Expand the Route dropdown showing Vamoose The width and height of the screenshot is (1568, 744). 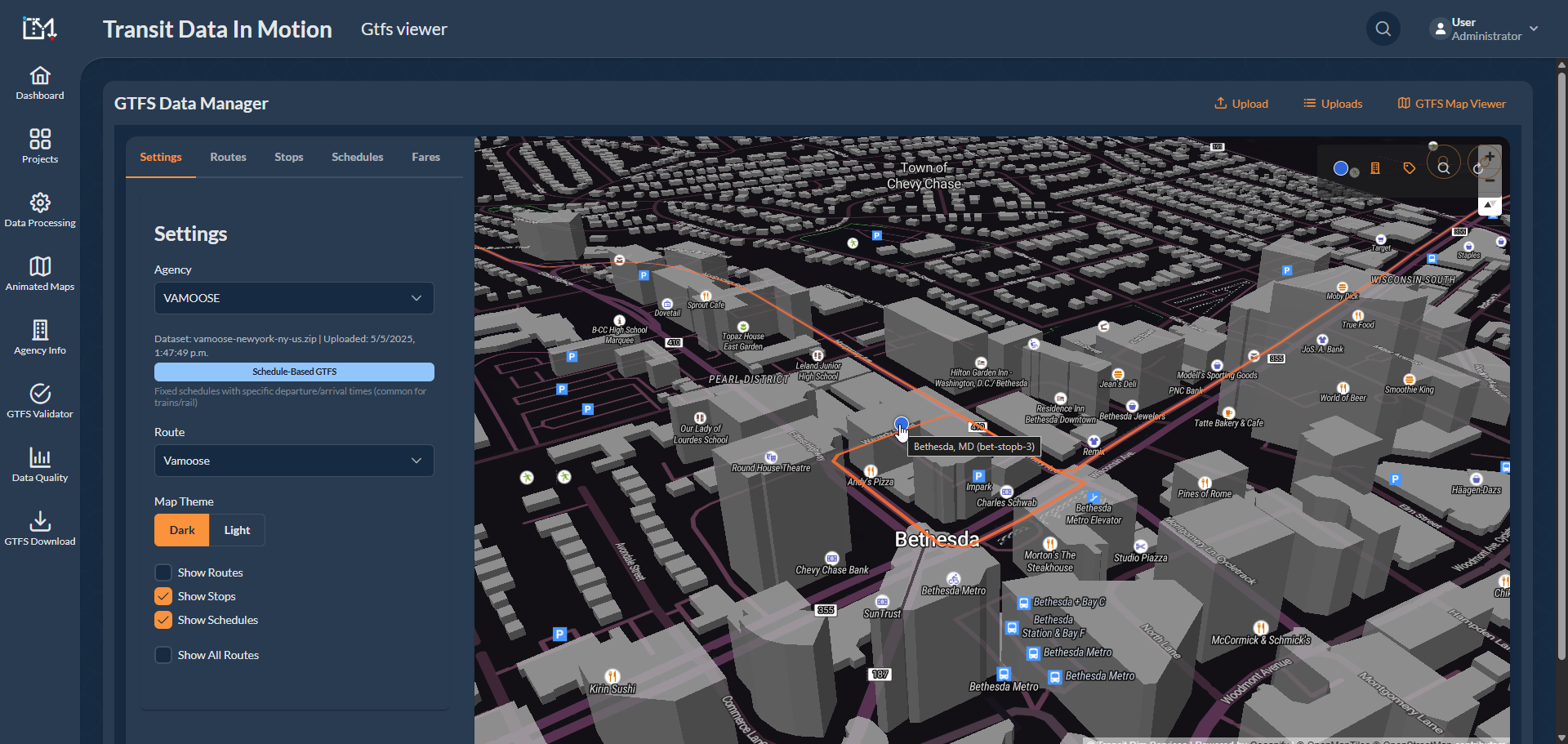[x=294, y=461]
